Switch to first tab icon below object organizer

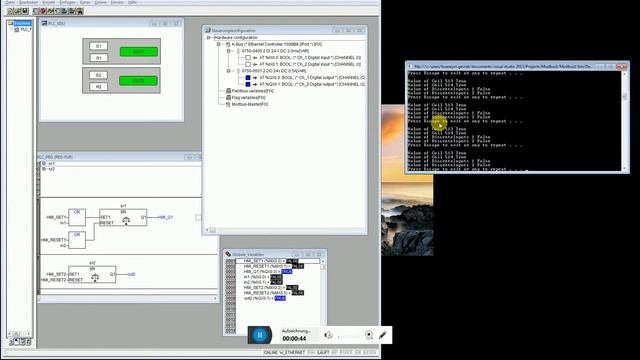(x=11, y=342)
